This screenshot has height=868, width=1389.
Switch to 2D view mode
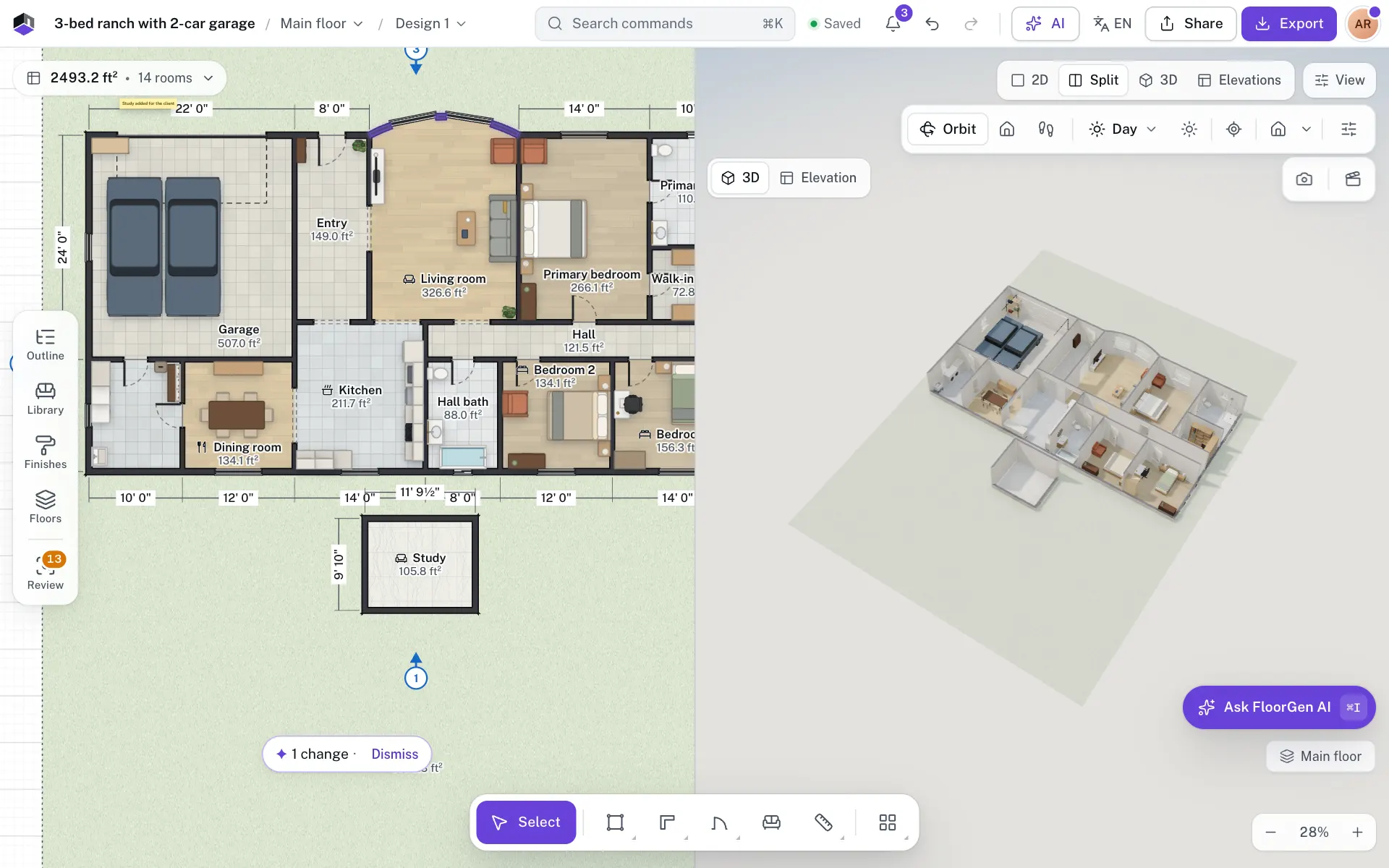tap(1029, 80)
